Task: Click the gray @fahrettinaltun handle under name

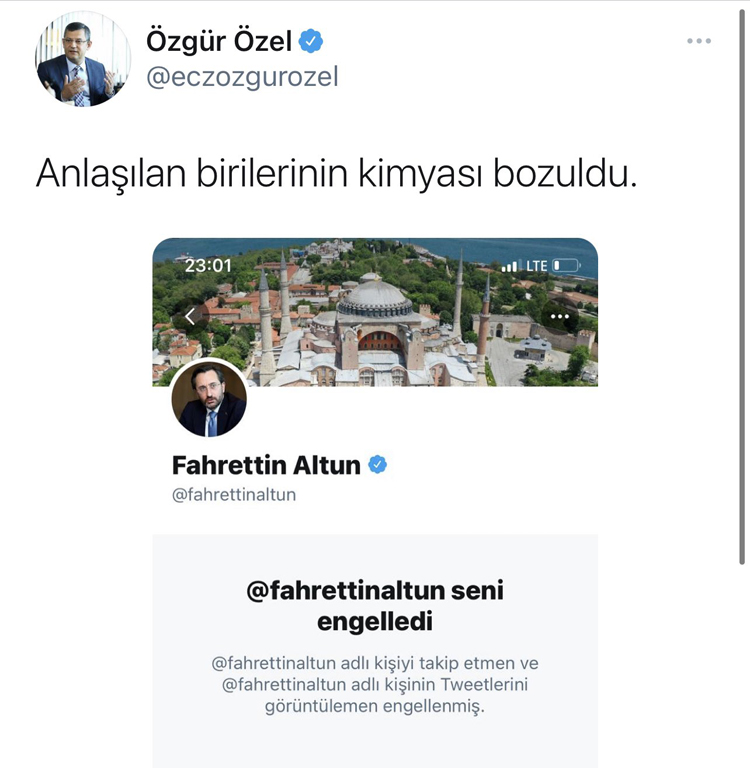Action: click(234, 495)
